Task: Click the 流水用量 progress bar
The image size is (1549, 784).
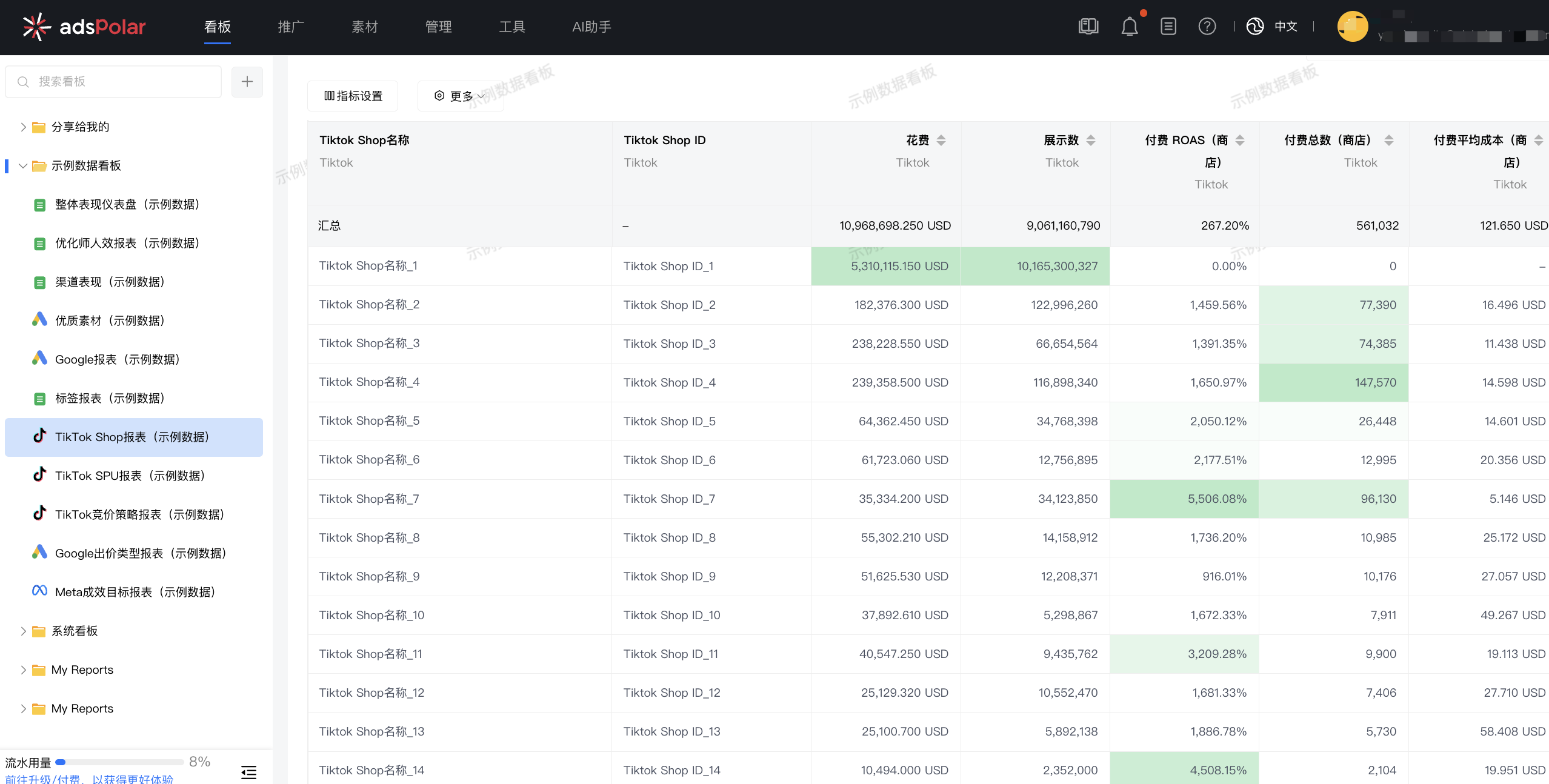Action: [x=119, y=762]
